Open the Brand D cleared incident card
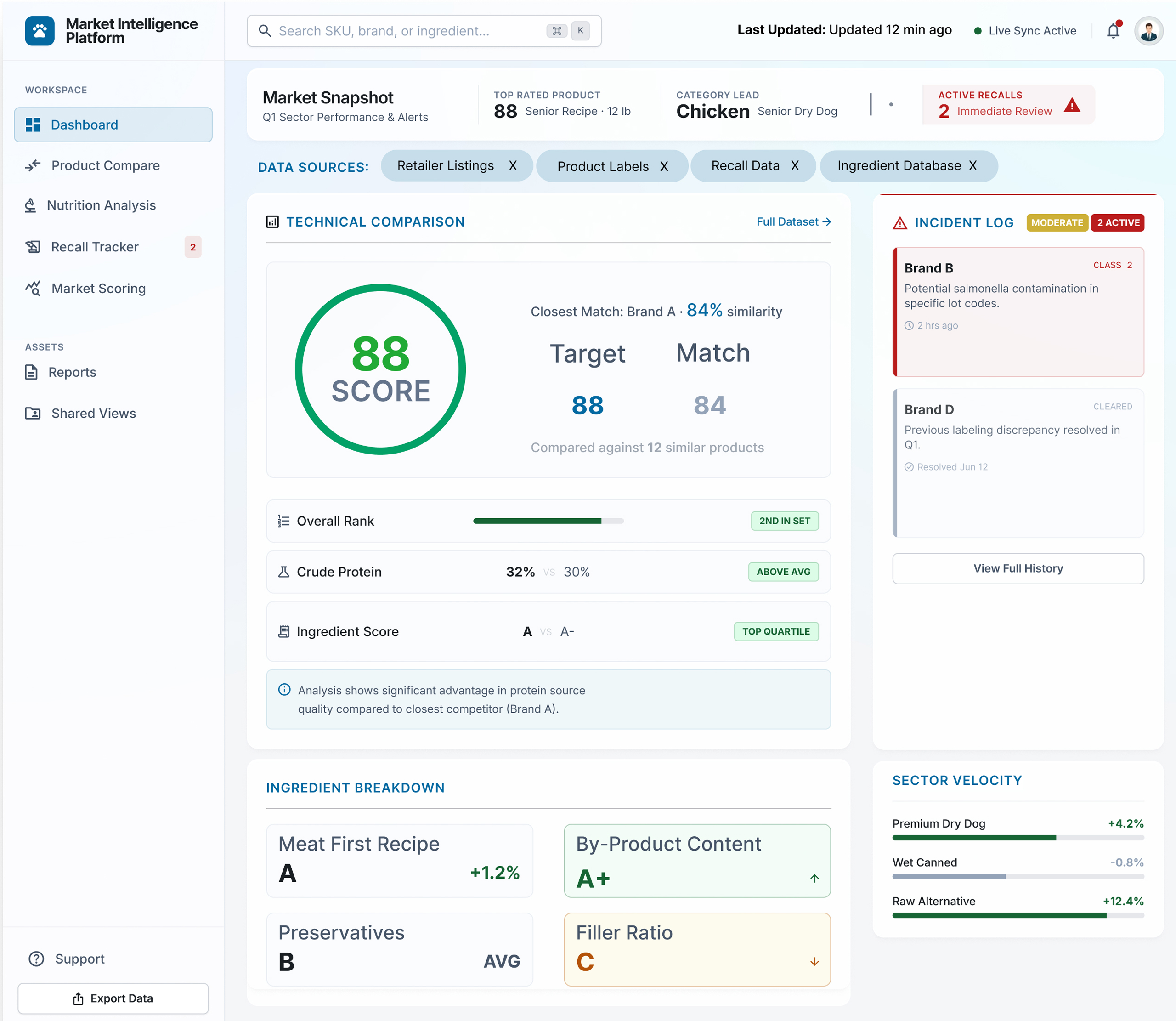1176x1021 pixels. [x=1018, y=463]
